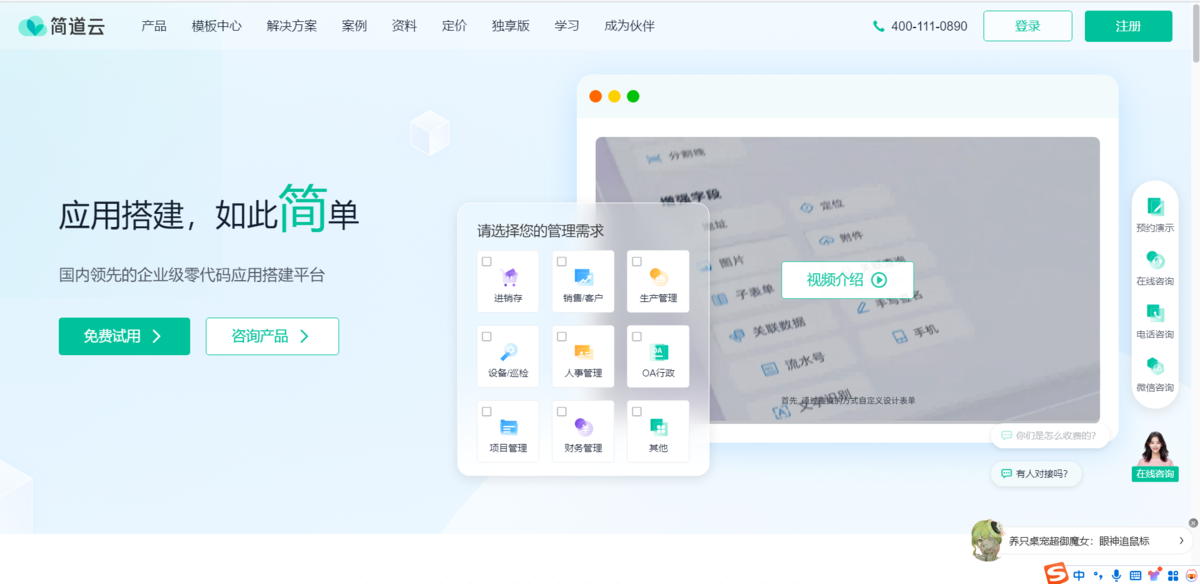Viewport: 1200px width, 584px height.
Task: Open the 资料 nav item
Action: (x=404, y=26)
